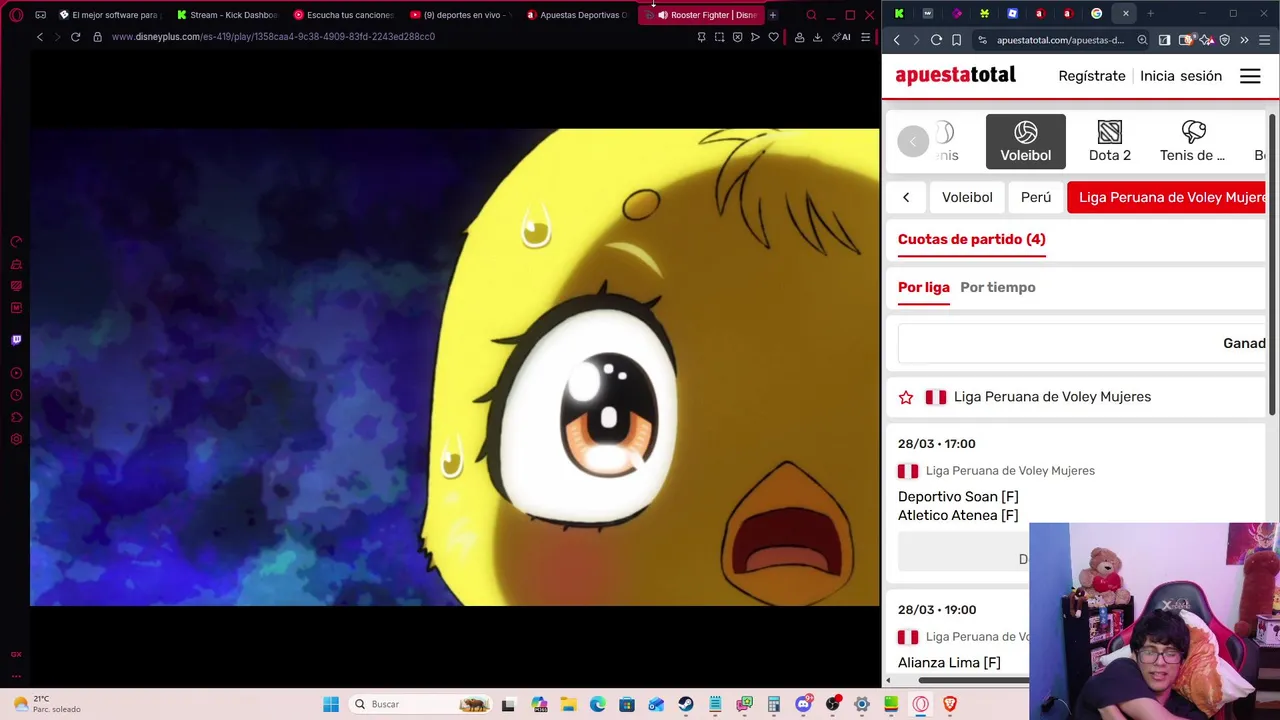Reload apuestatotal page in Brave
1280x720 pixels.
click(x=936, y=40)
